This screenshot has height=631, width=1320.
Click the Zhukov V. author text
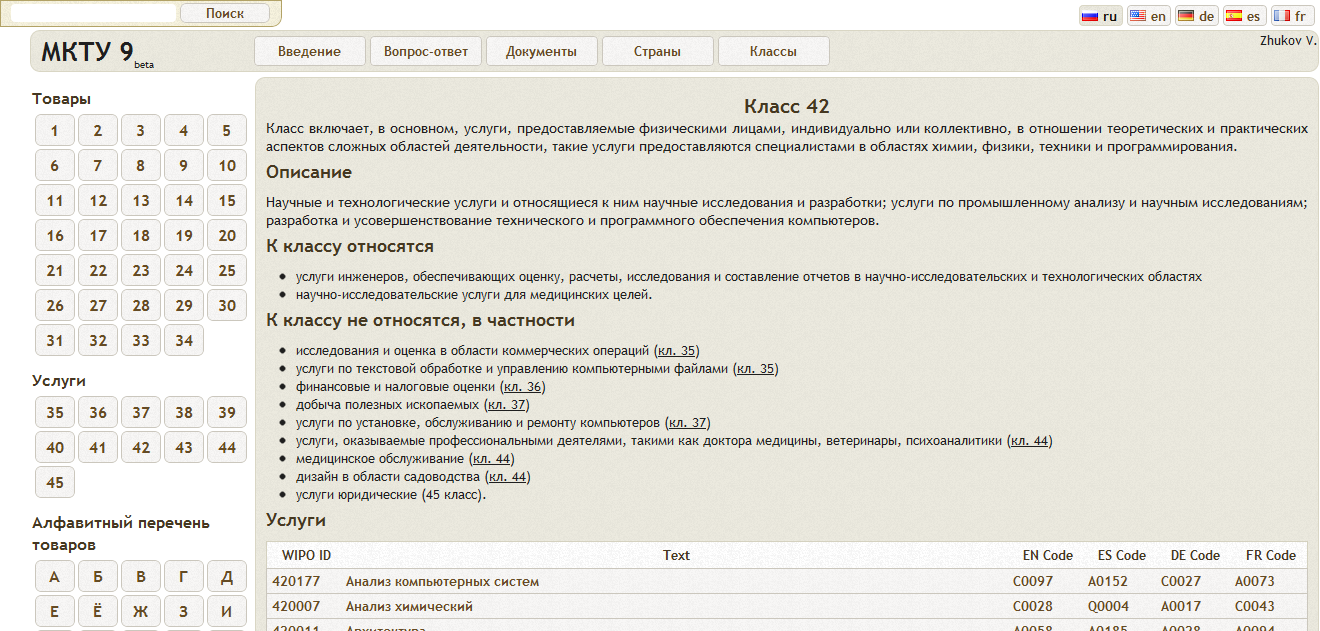click(x=1288, y=40)
